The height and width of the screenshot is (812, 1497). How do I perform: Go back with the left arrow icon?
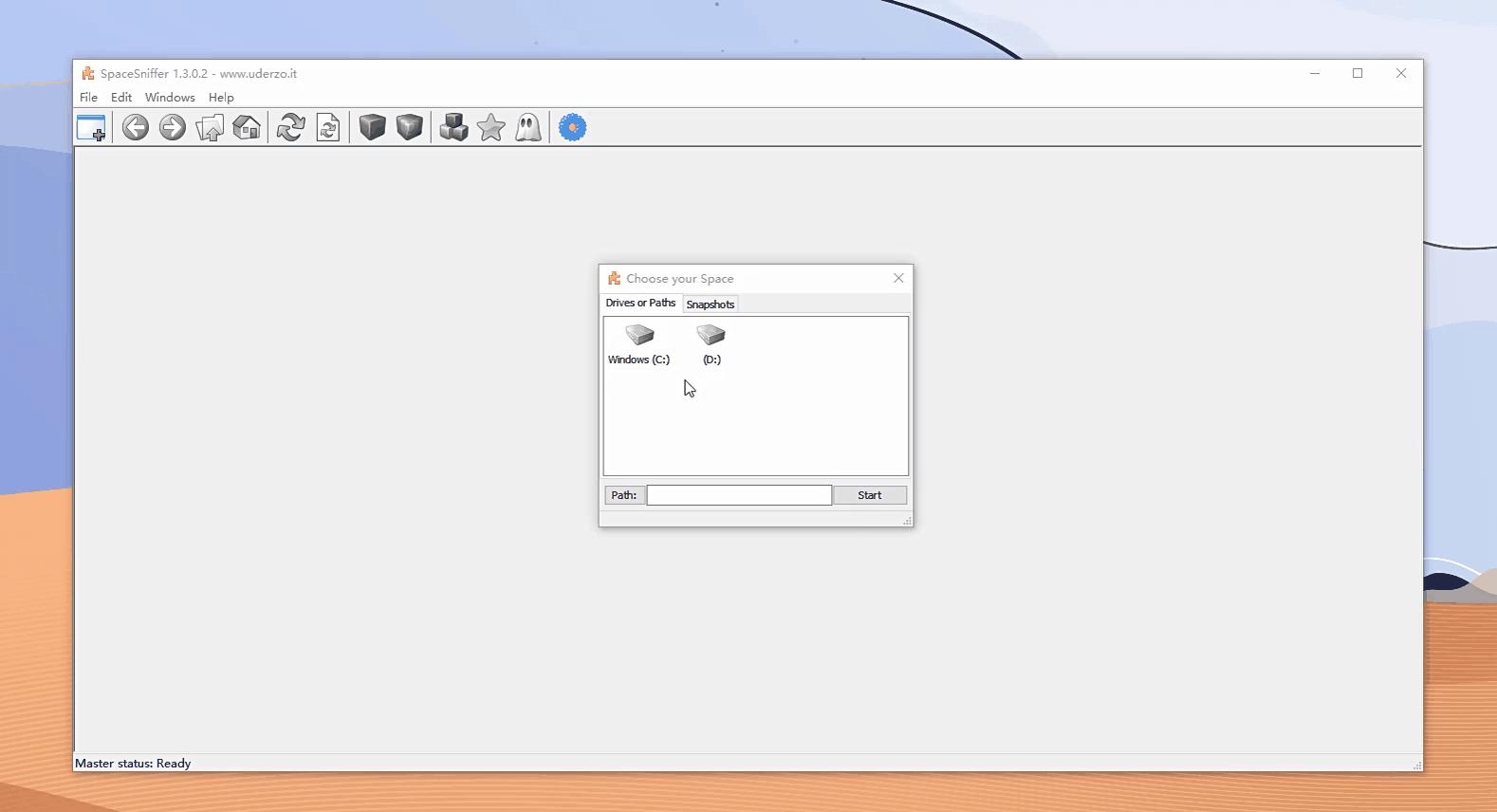[136, 127]
